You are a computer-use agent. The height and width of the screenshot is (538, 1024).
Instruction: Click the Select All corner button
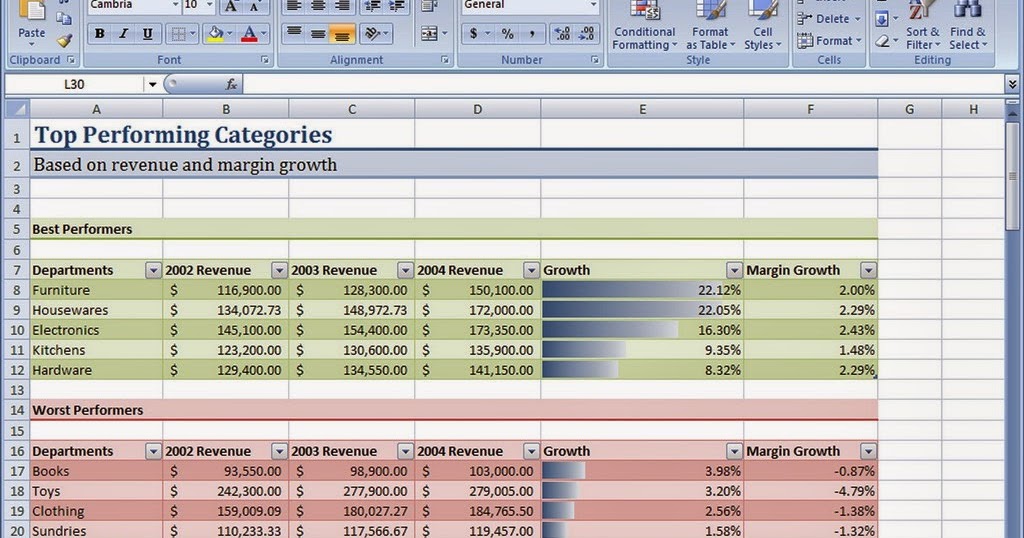coord(17,109)
